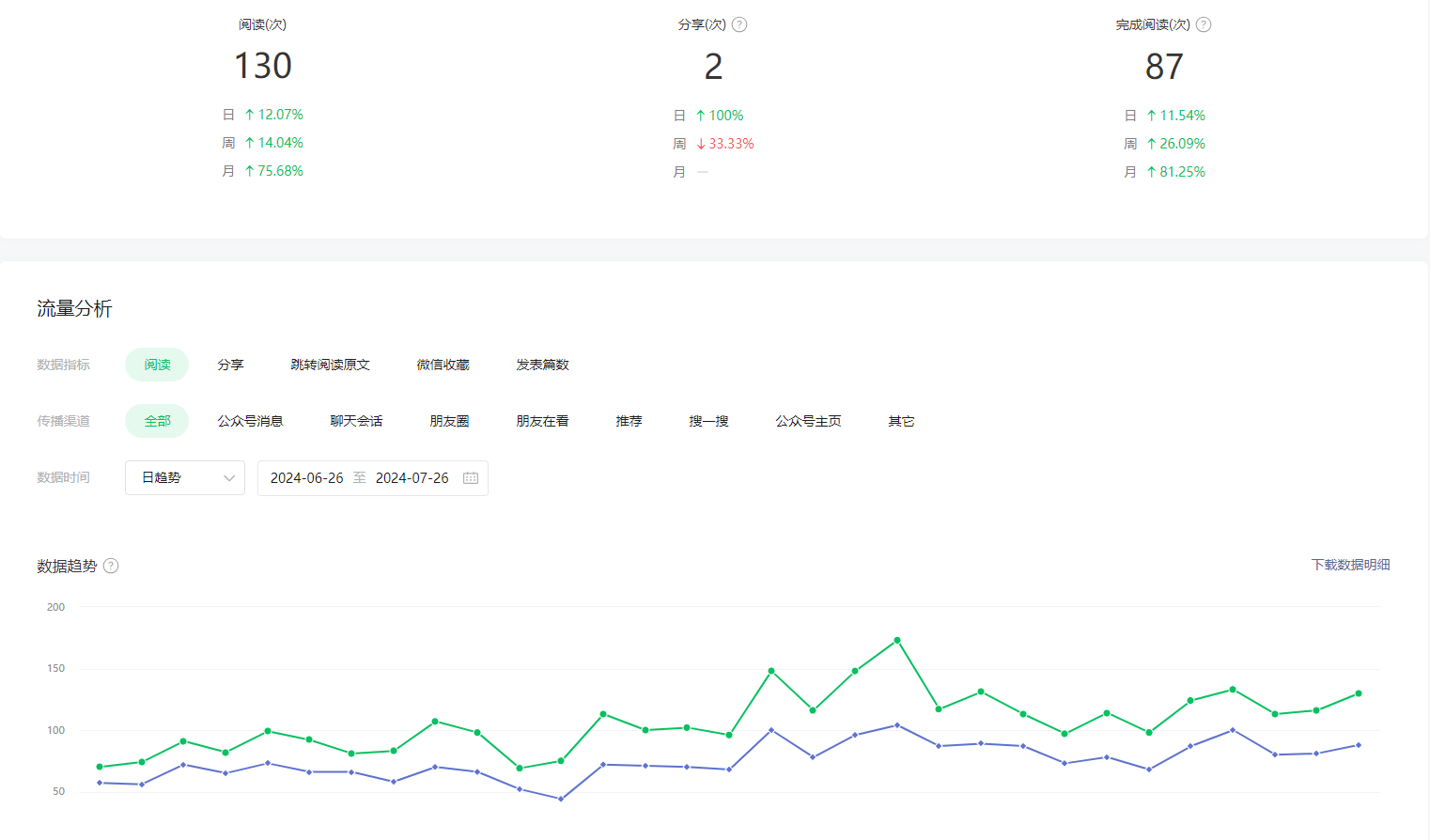Image resolution: width=1430 pixels, height=840 pixels.
Task: Choose the 全部 channel filter
Action: pyautogui.click(x=157, y=421)
